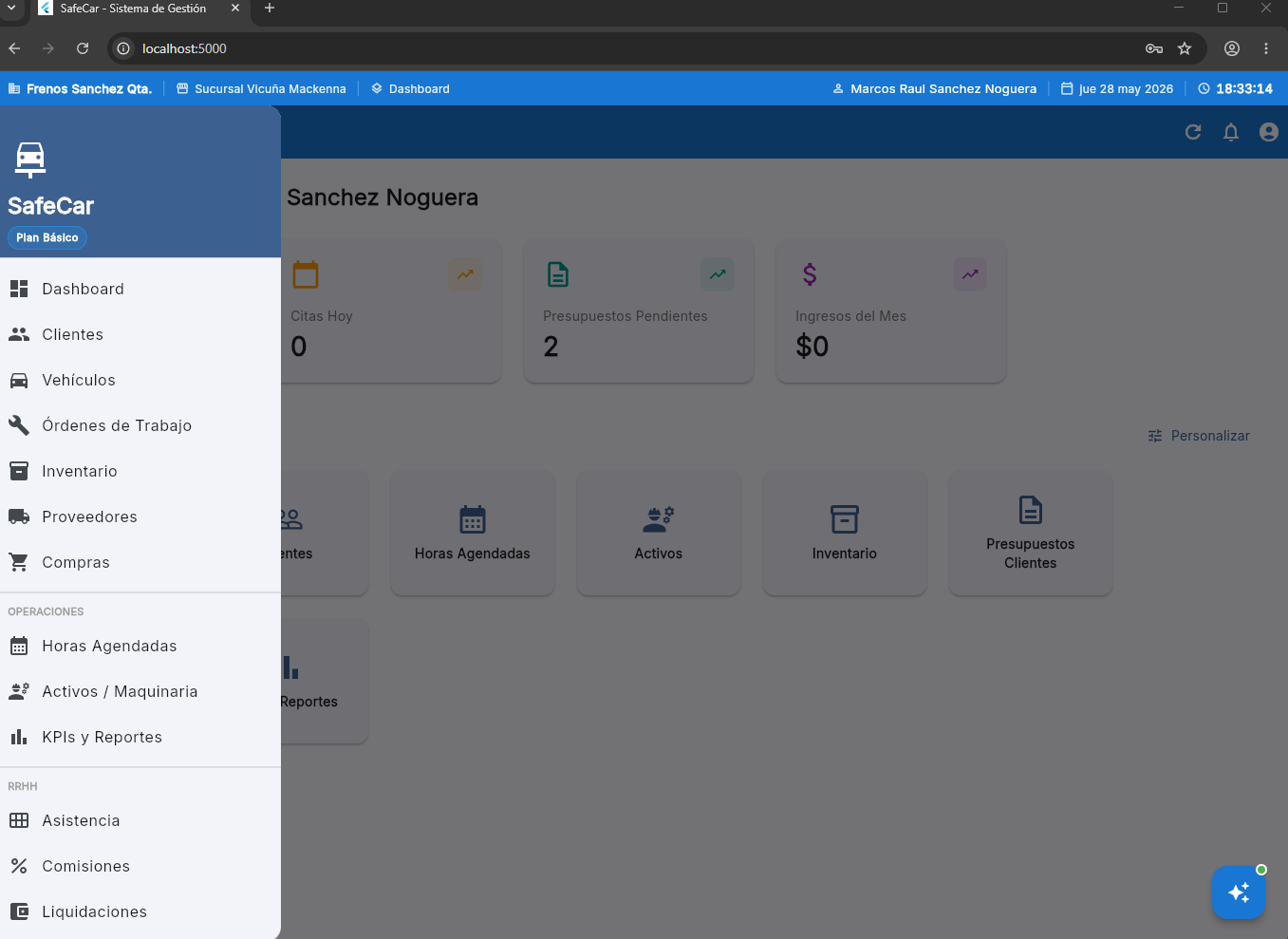1288x939 pixels.
Task: Click the notifications bell icon
Action: (1231, 132)
